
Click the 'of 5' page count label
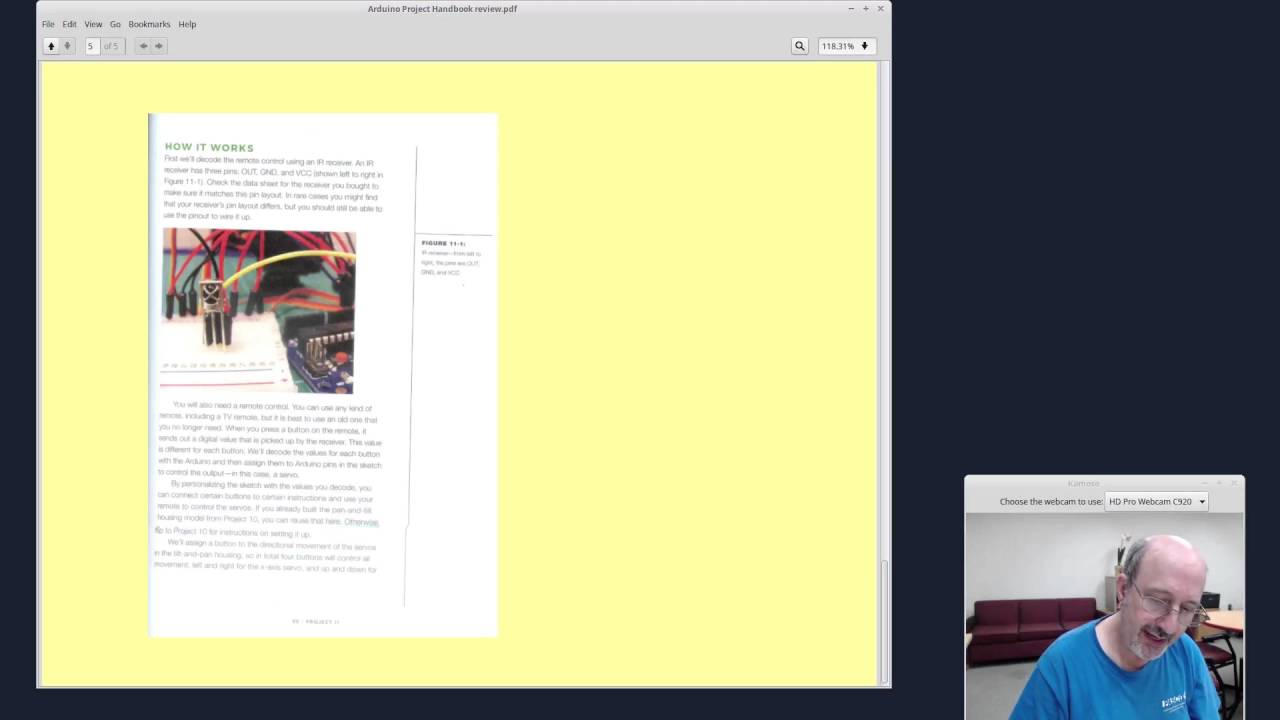(x=111, y=46)
